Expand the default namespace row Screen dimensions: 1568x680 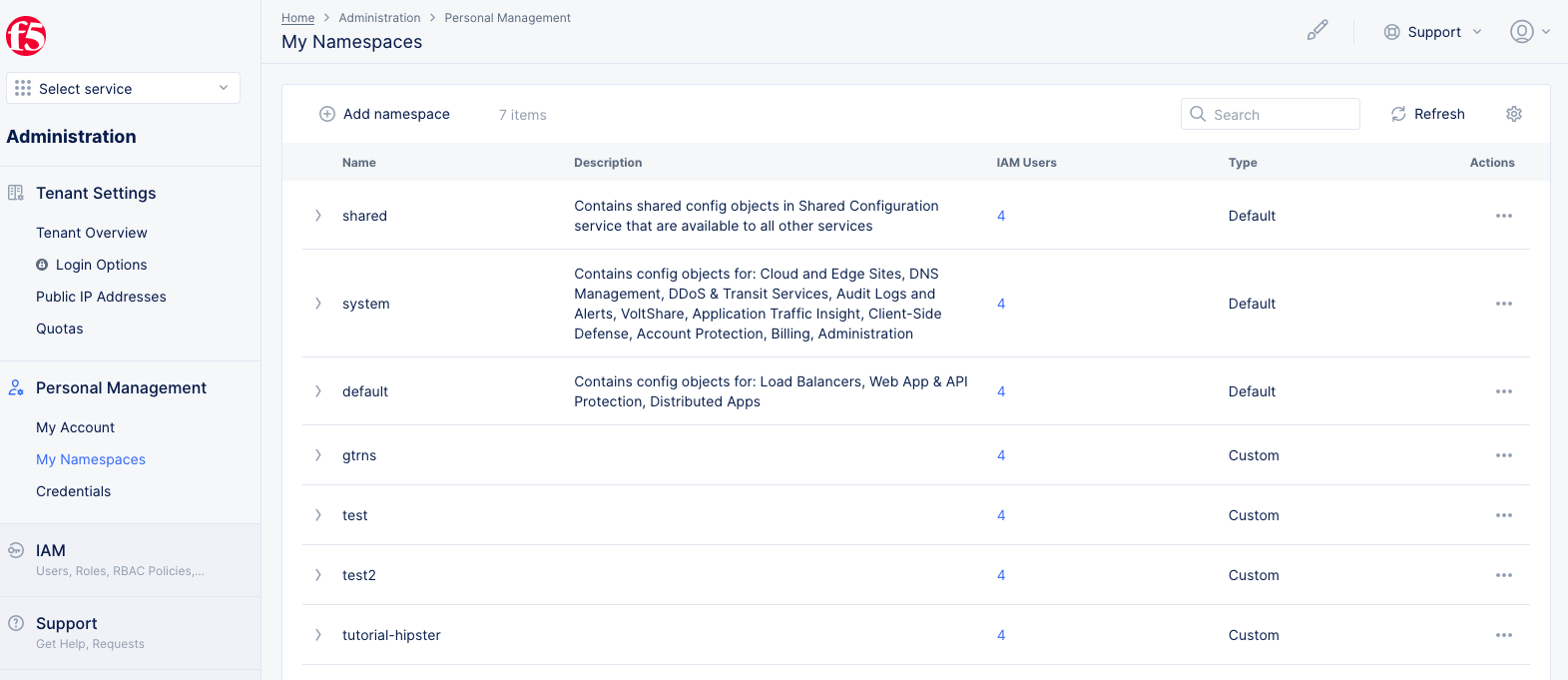pos(318,391)
